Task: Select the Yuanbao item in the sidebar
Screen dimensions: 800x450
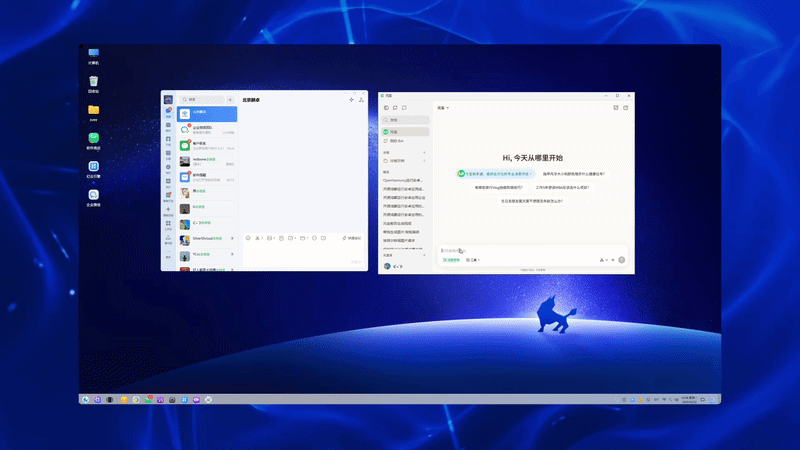Action: click(x=405, y=132)
